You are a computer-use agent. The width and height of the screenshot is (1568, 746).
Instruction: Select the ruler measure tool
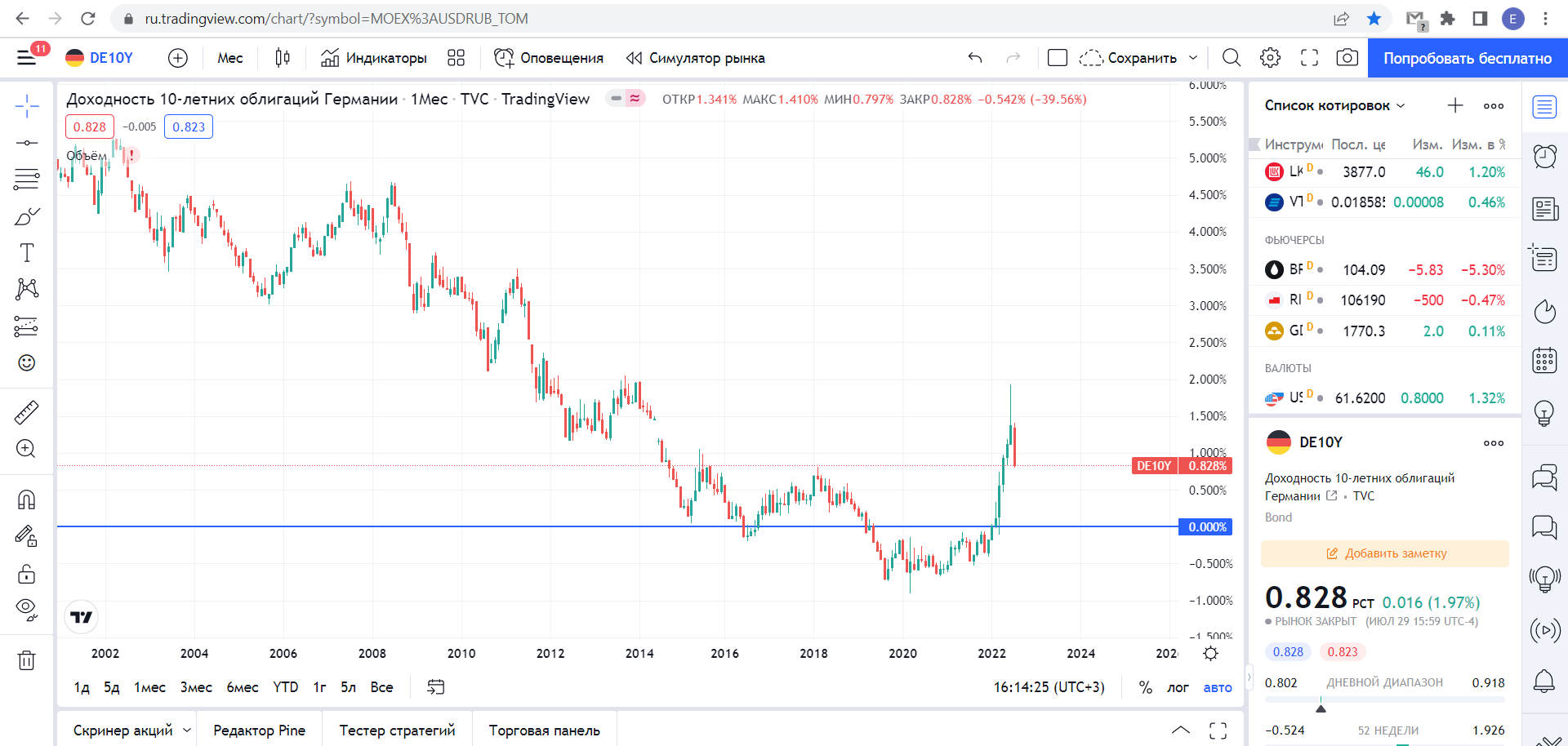tap(27, 412)
